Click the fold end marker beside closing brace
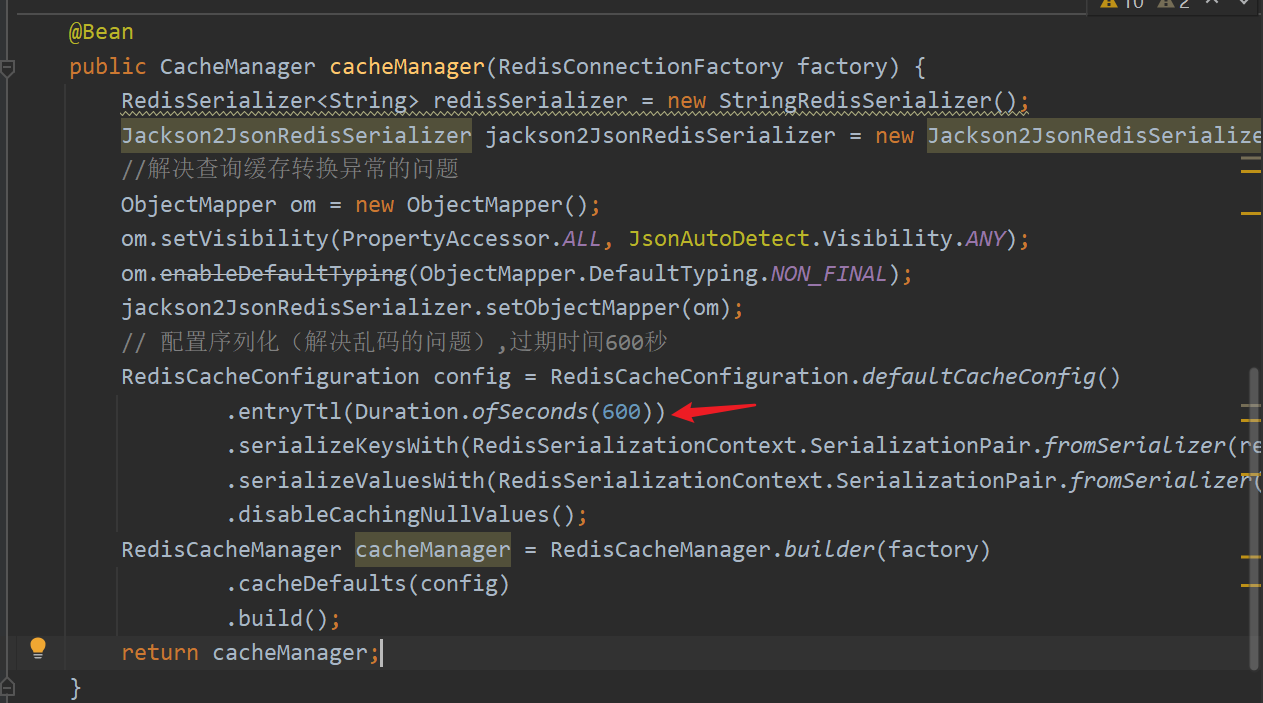 tap(8, 687)
